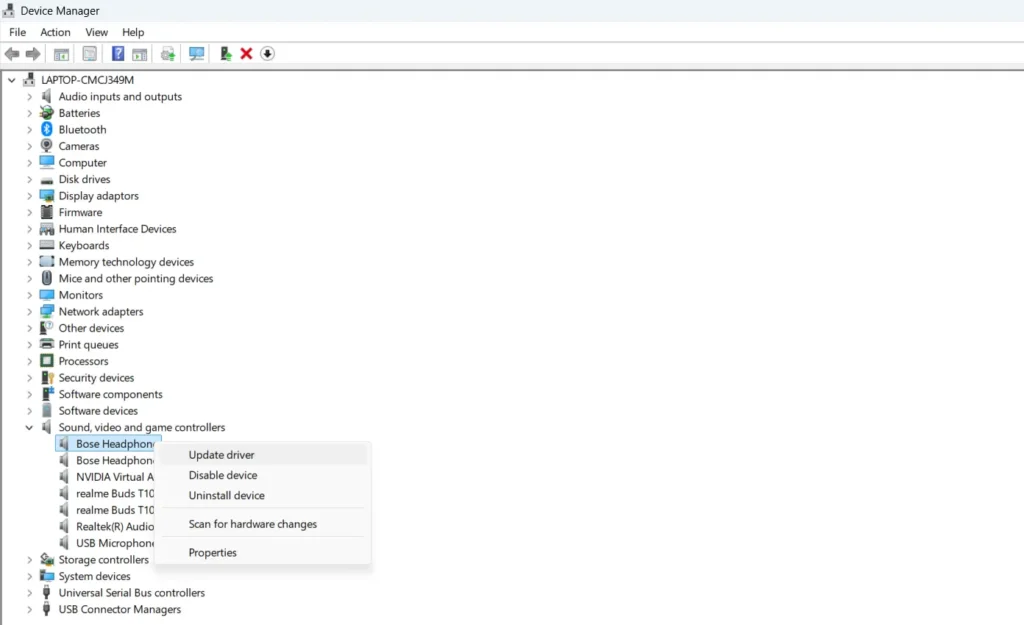Click the Batteries category icon

click(x=46, y=113)
